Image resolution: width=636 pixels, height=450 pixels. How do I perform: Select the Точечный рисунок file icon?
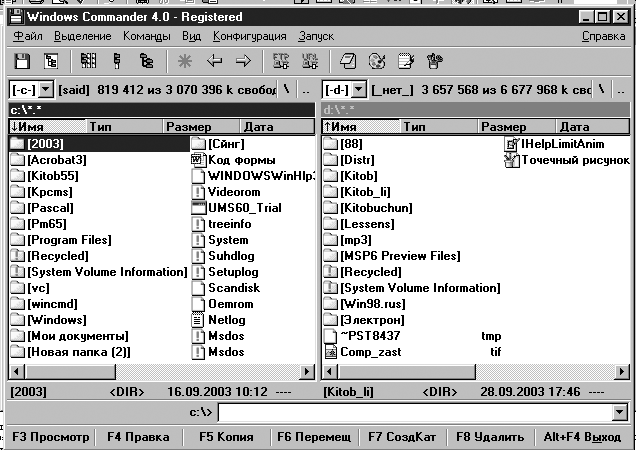tap(512, 160)
